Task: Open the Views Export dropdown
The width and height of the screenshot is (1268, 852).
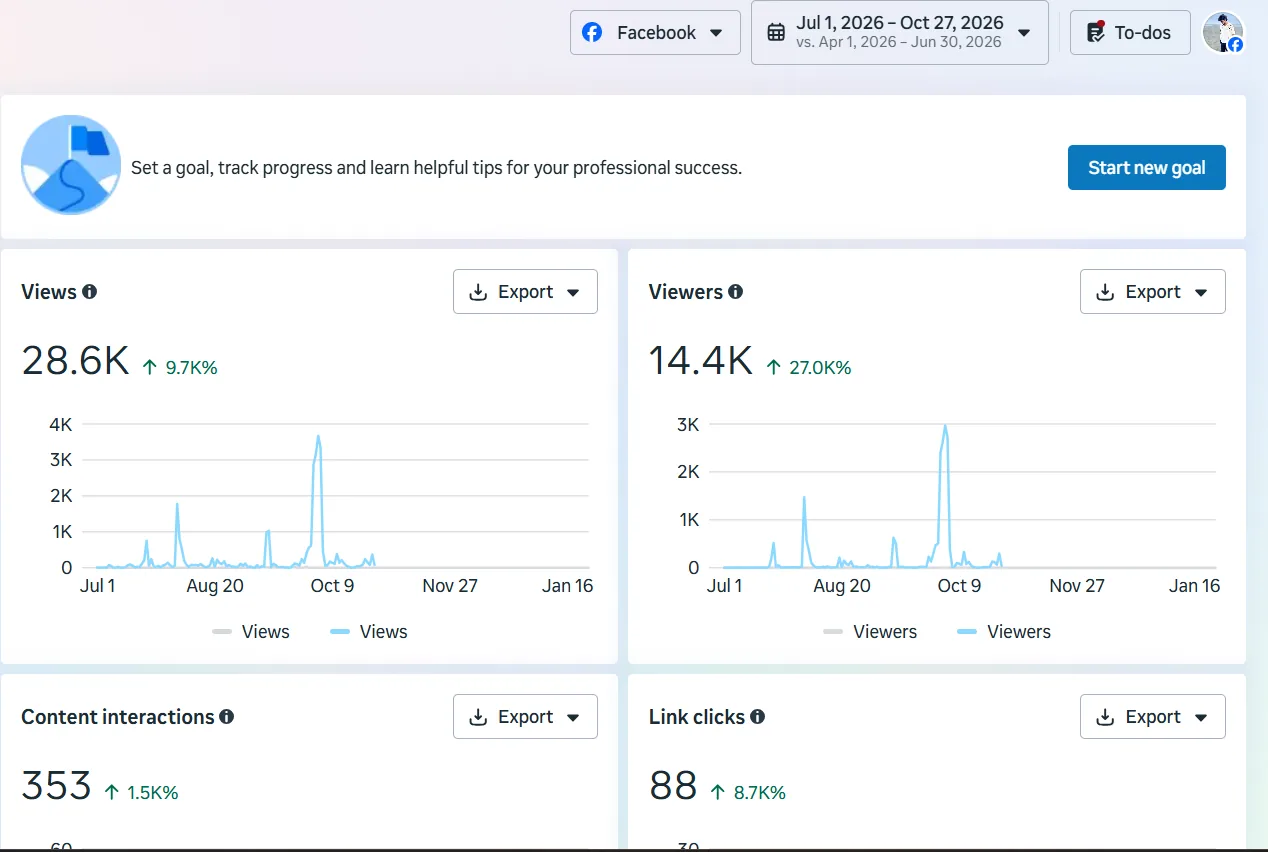Action: click(x=525, y=292)
